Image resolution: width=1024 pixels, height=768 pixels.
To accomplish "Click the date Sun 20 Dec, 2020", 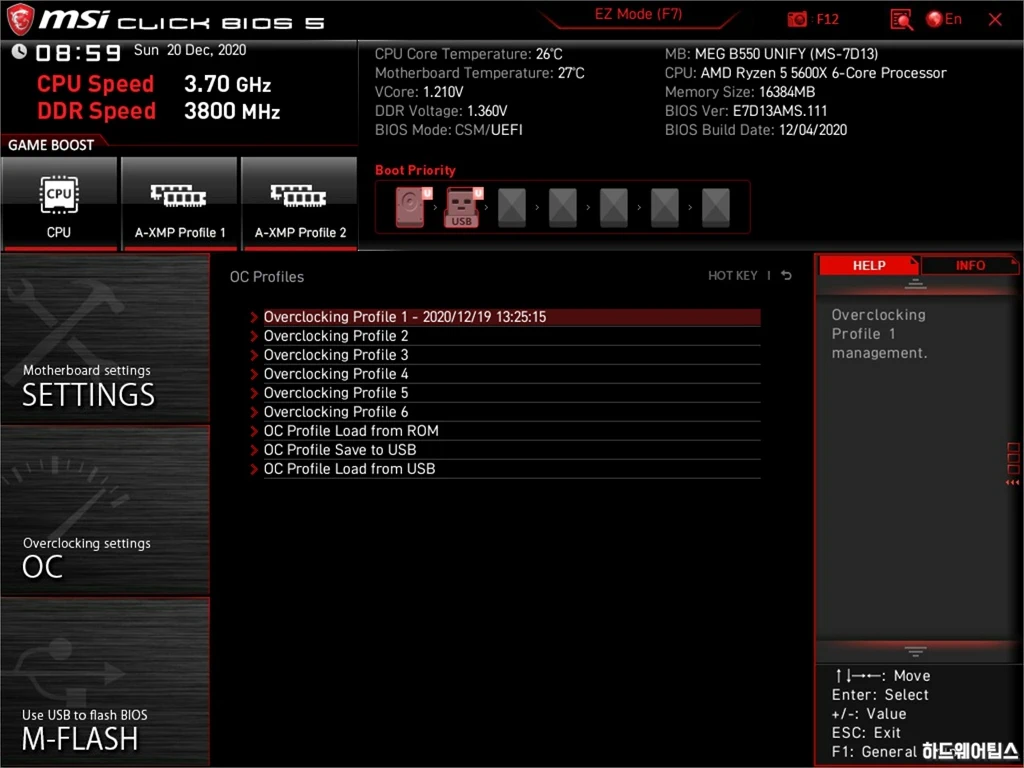I will click(x=190, y=50).
